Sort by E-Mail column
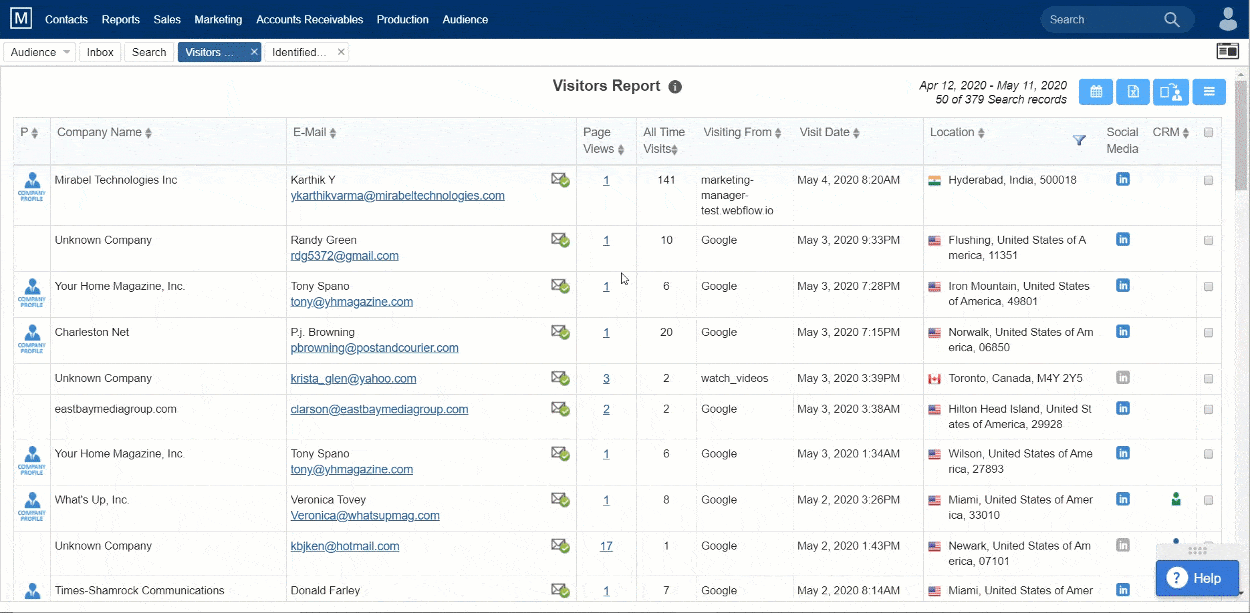The width and height of the screenshot is (1250, 613). click(333, 133)
